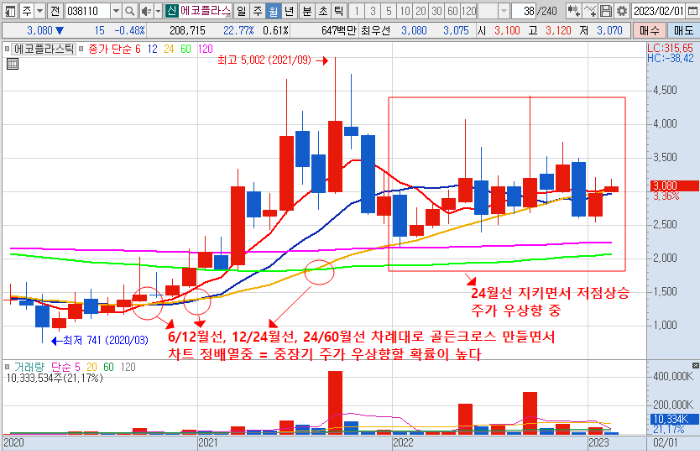
Task: Click the date field 2023/02/01
Action: pos(659,10)
